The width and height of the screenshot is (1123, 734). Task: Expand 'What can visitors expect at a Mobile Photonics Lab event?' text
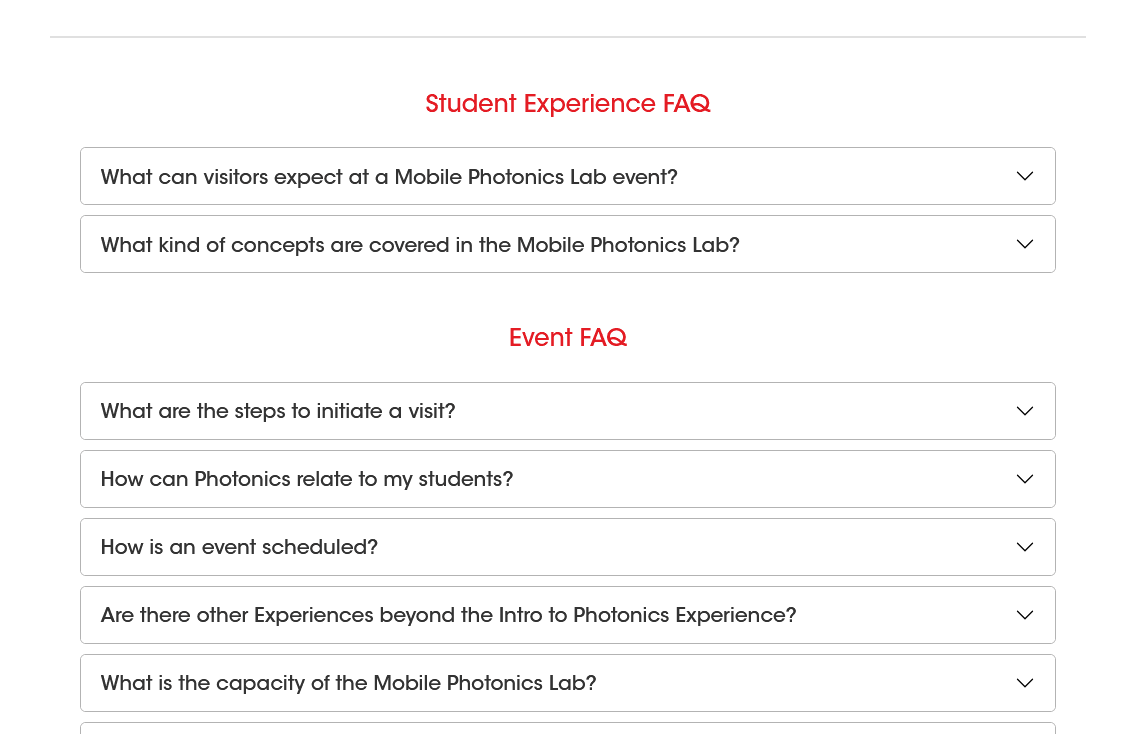[x=389, y=177]
